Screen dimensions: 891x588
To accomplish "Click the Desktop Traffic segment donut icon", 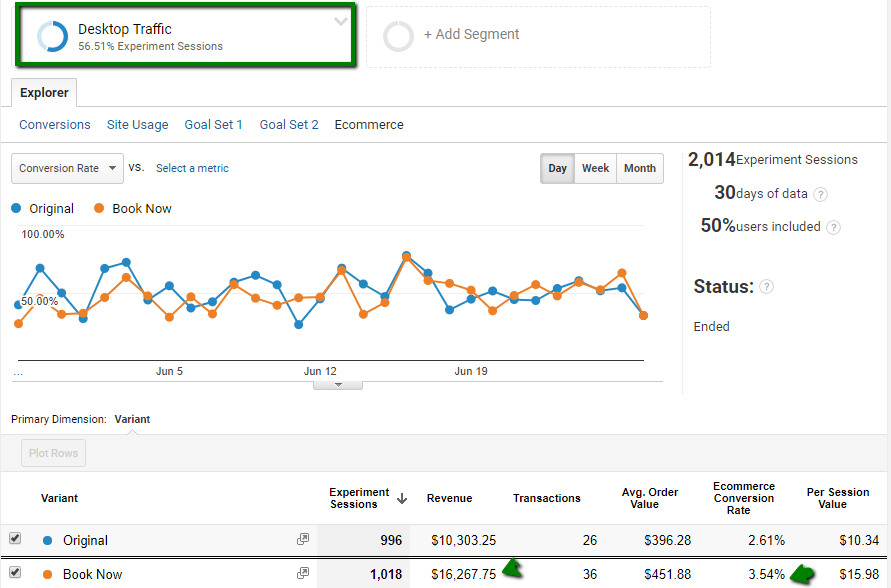I will pos(52,37).
